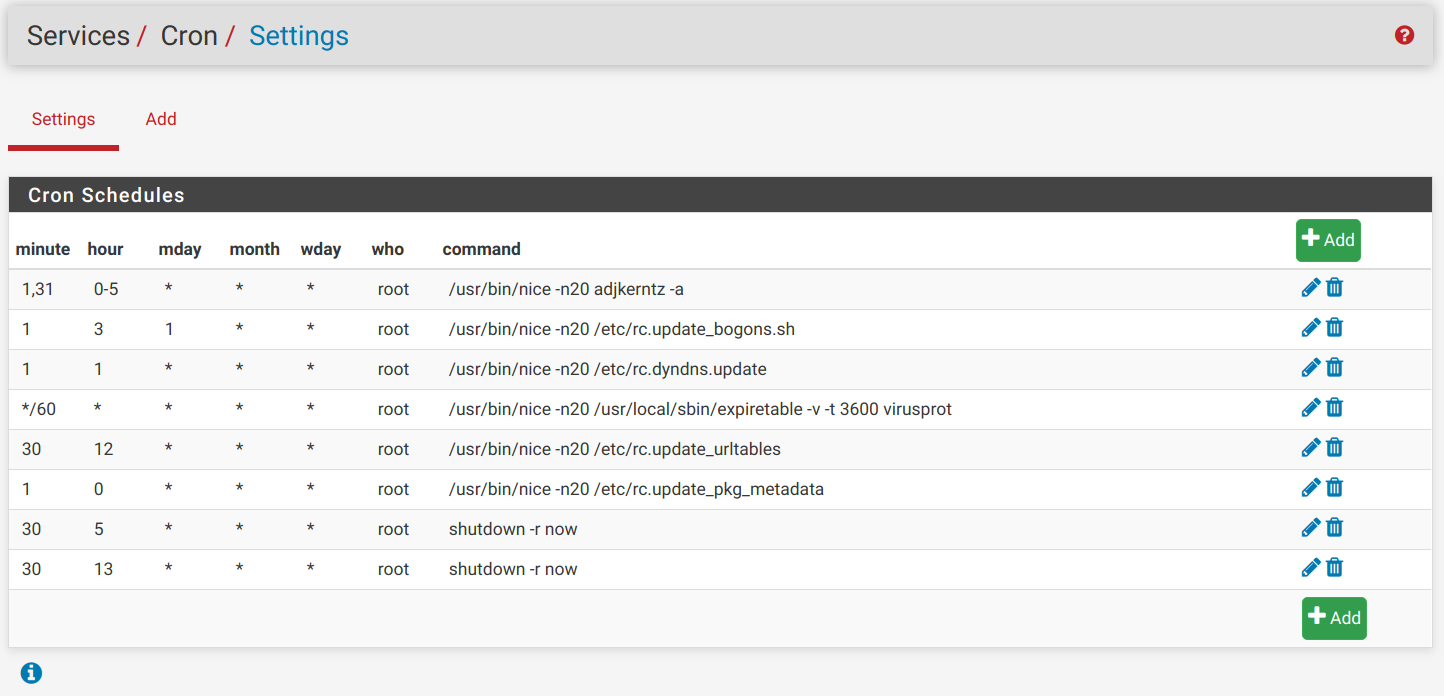Delete the rc.dyndns.update cron job
This screenshot has height=696, width=1444.
1335,368
